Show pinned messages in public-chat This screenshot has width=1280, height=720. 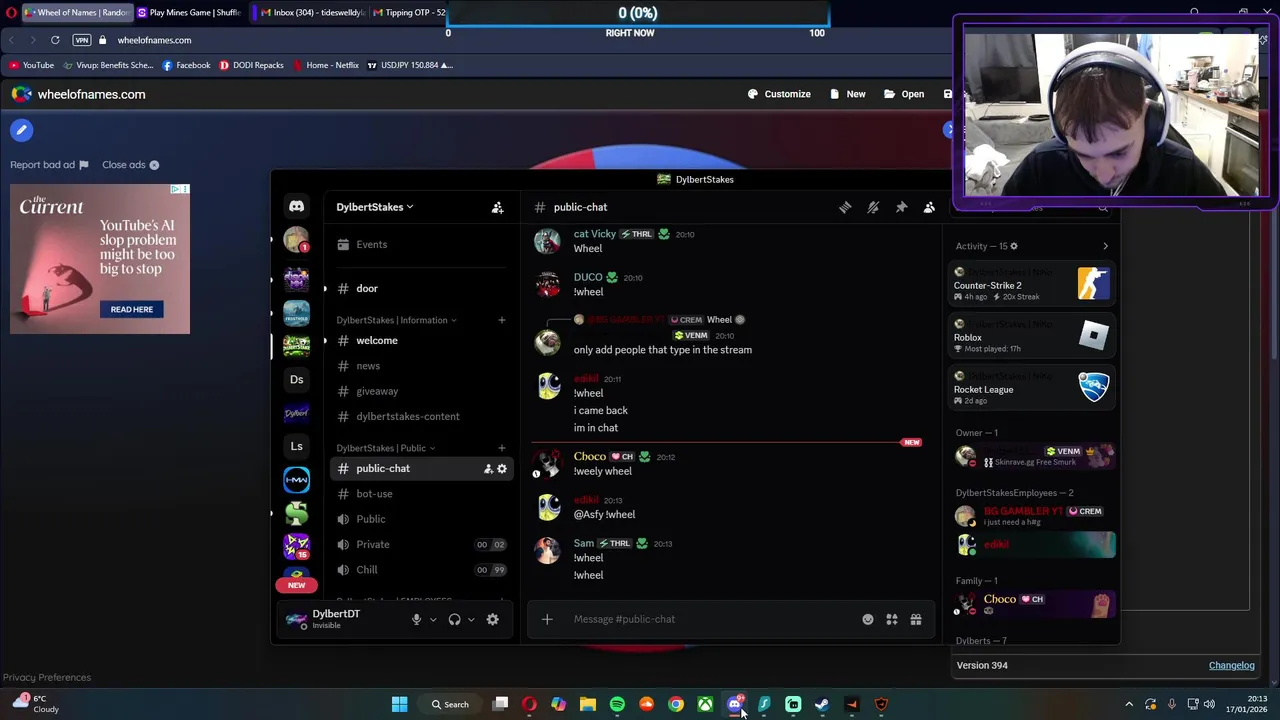pos(901,207)
